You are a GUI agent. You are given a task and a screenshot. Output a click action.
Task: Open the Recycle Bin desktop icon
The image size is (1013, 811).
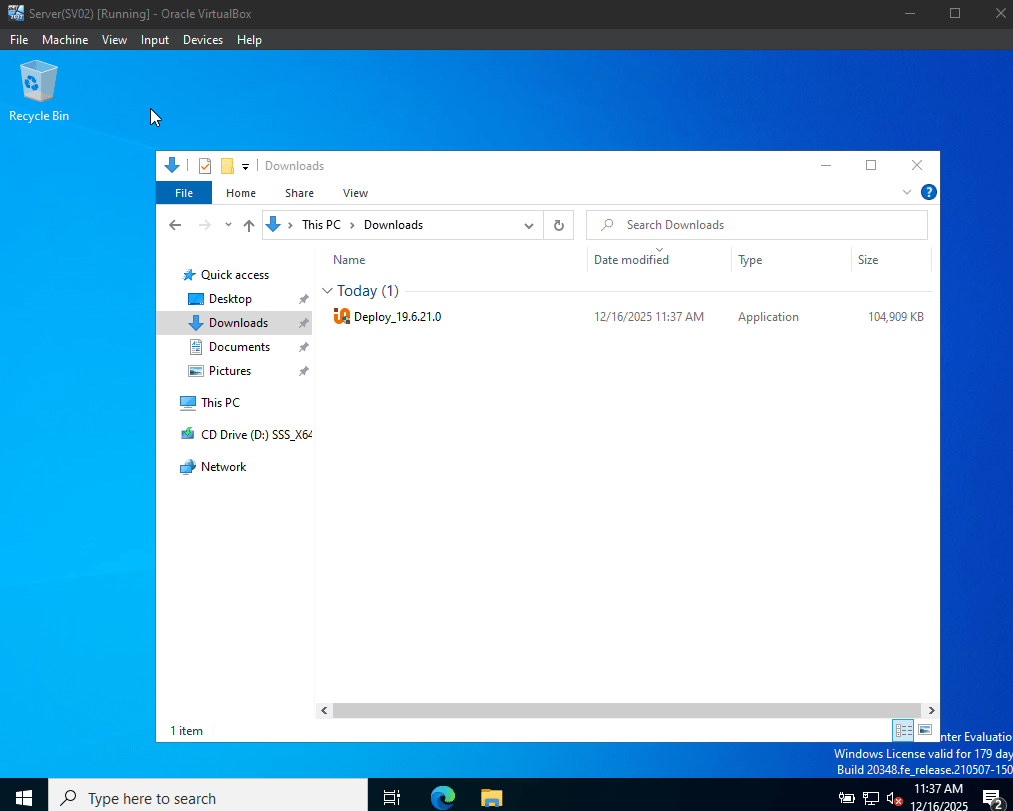39,90
